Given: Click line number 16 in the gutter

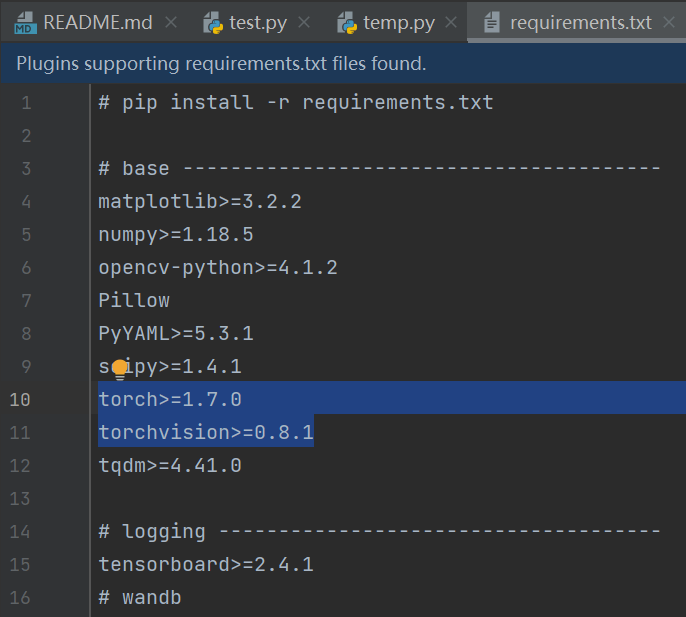Looking at the screenshot, I should (x=20, y=598).
